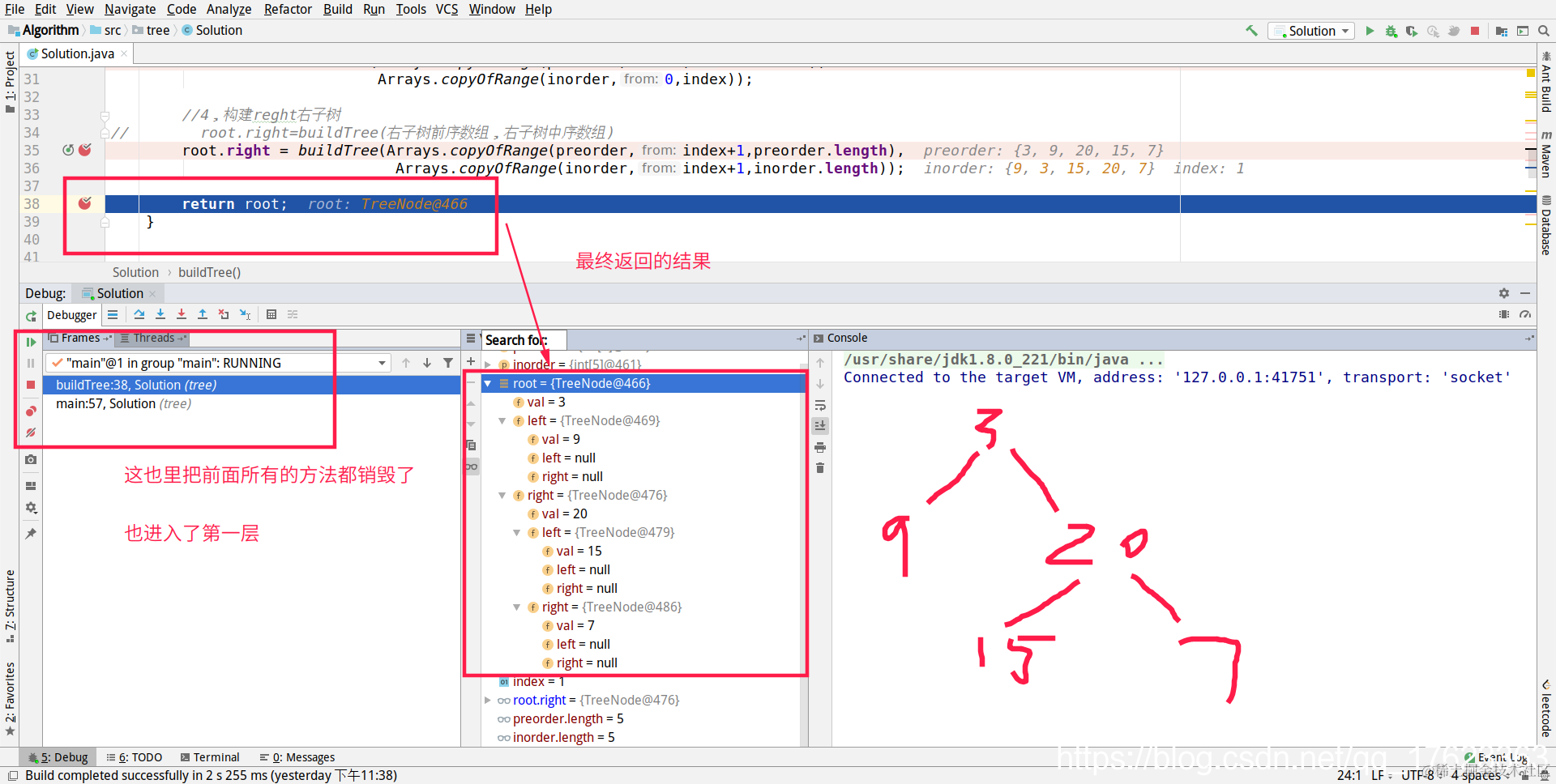Clear the console with the trash icon
The width and height of the screenshot is (1556, 784).
pos(820,468)
